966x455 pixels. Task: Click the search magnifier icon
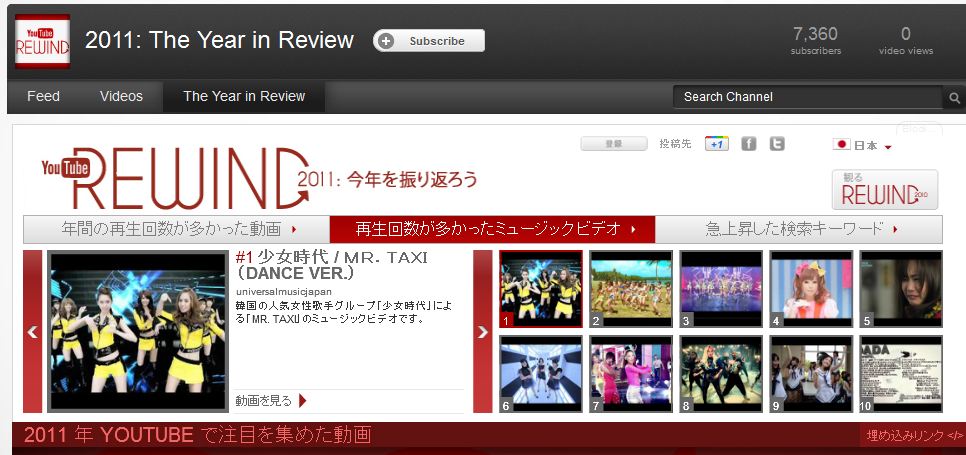[x=954, y=97]
